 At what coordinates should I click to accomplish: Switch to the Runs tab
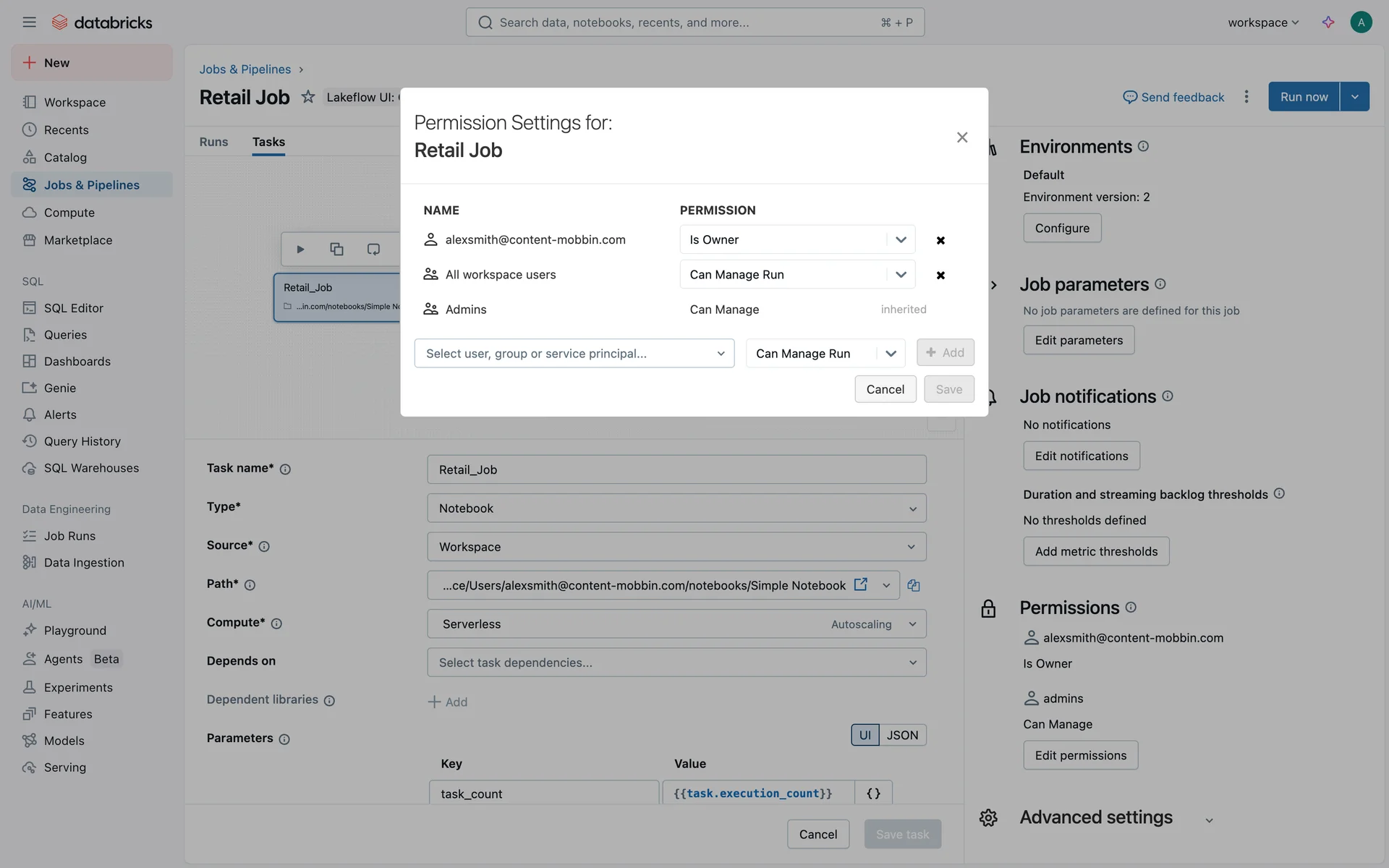point(213,142)
